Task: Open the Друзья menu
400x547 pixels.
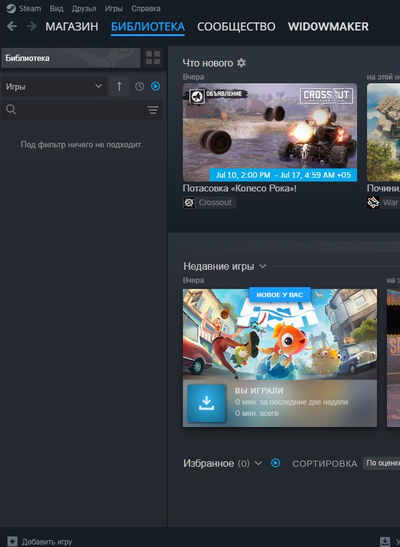Action: (84, 8)
